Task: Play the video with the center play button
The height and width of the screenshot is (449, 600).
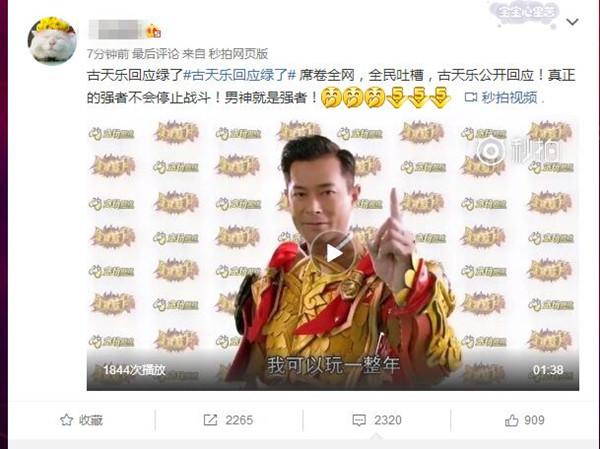Action: point(333,253)
